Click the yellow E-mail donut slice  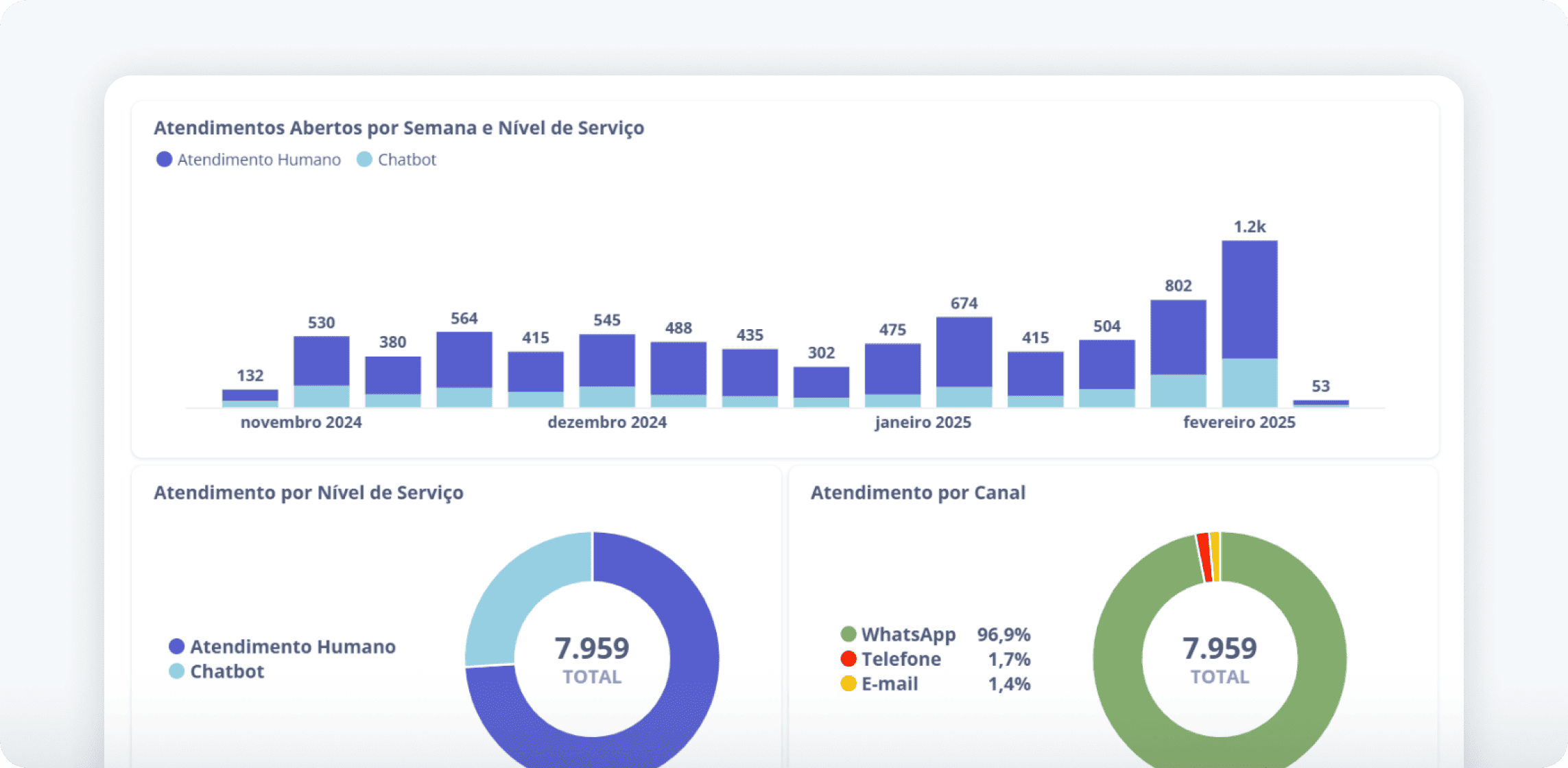coord(1215,557)
